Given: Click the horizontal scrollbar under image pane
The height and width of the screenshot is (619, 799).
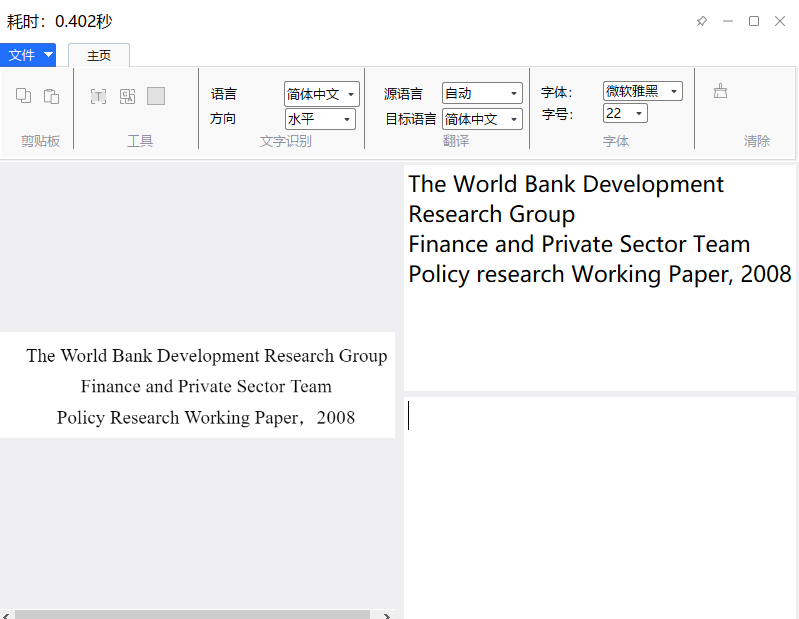Looking at the screenshot, I should [192, 614].
